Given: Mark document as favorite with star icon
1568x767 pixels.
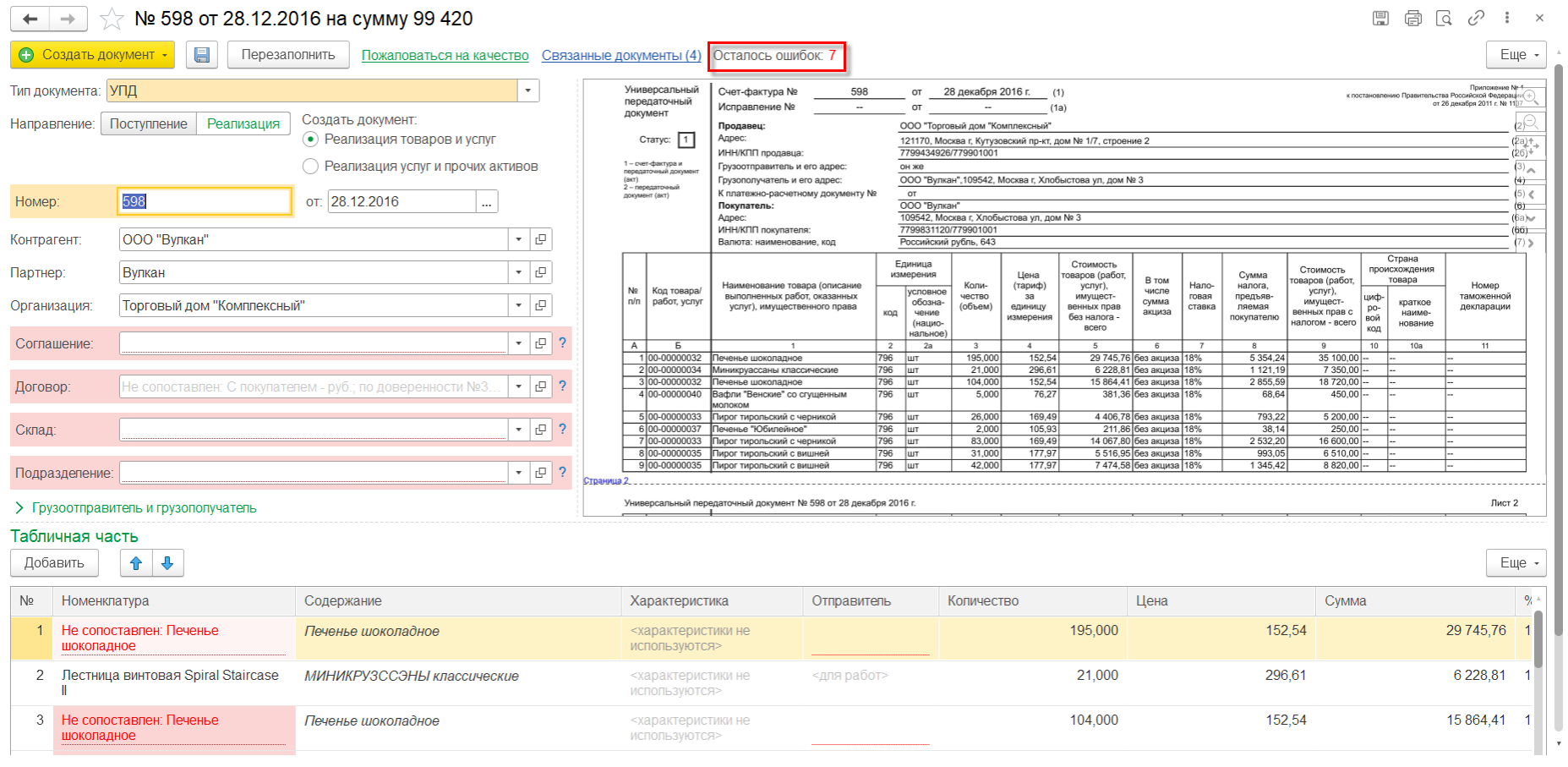Looking at the screenshot, I should [112, 19].
